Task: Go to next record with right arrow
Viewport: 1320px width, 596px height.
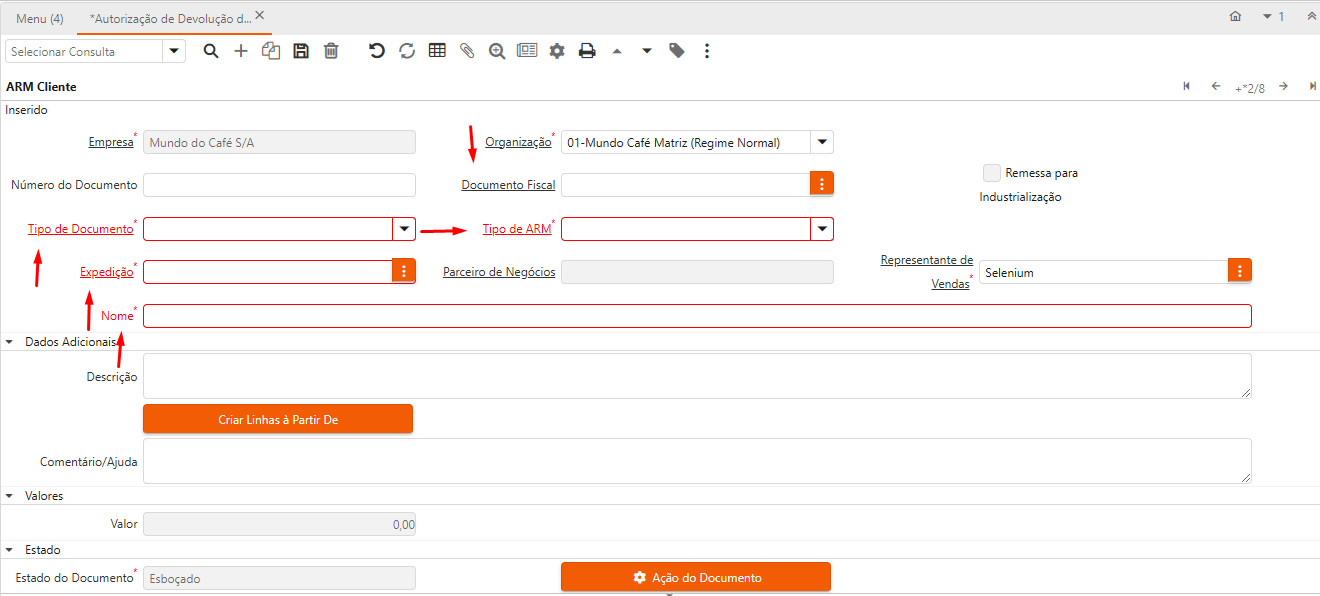Action: 1283,87
